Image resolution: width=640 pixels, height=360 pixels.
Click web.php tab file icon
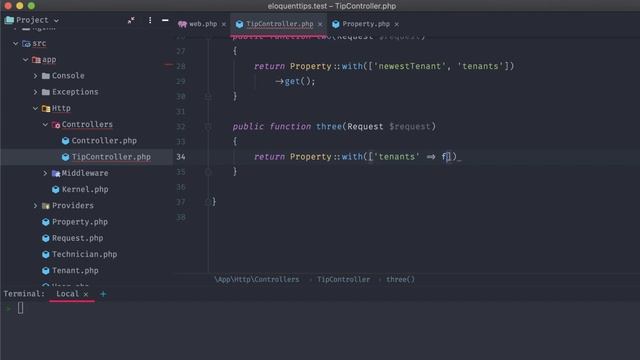point(182,24)
